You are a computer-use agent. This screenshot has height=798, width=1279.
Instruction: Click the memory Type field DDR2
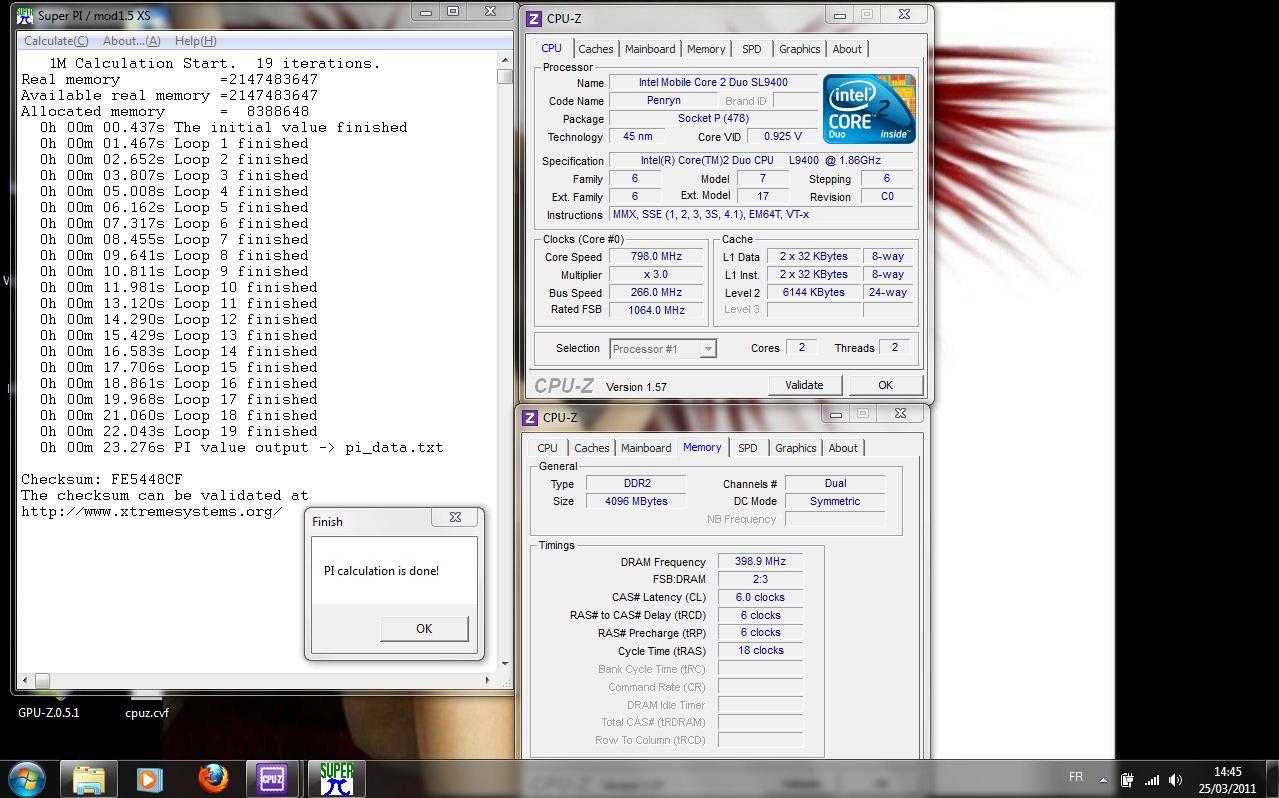click(x=637, y=484)
